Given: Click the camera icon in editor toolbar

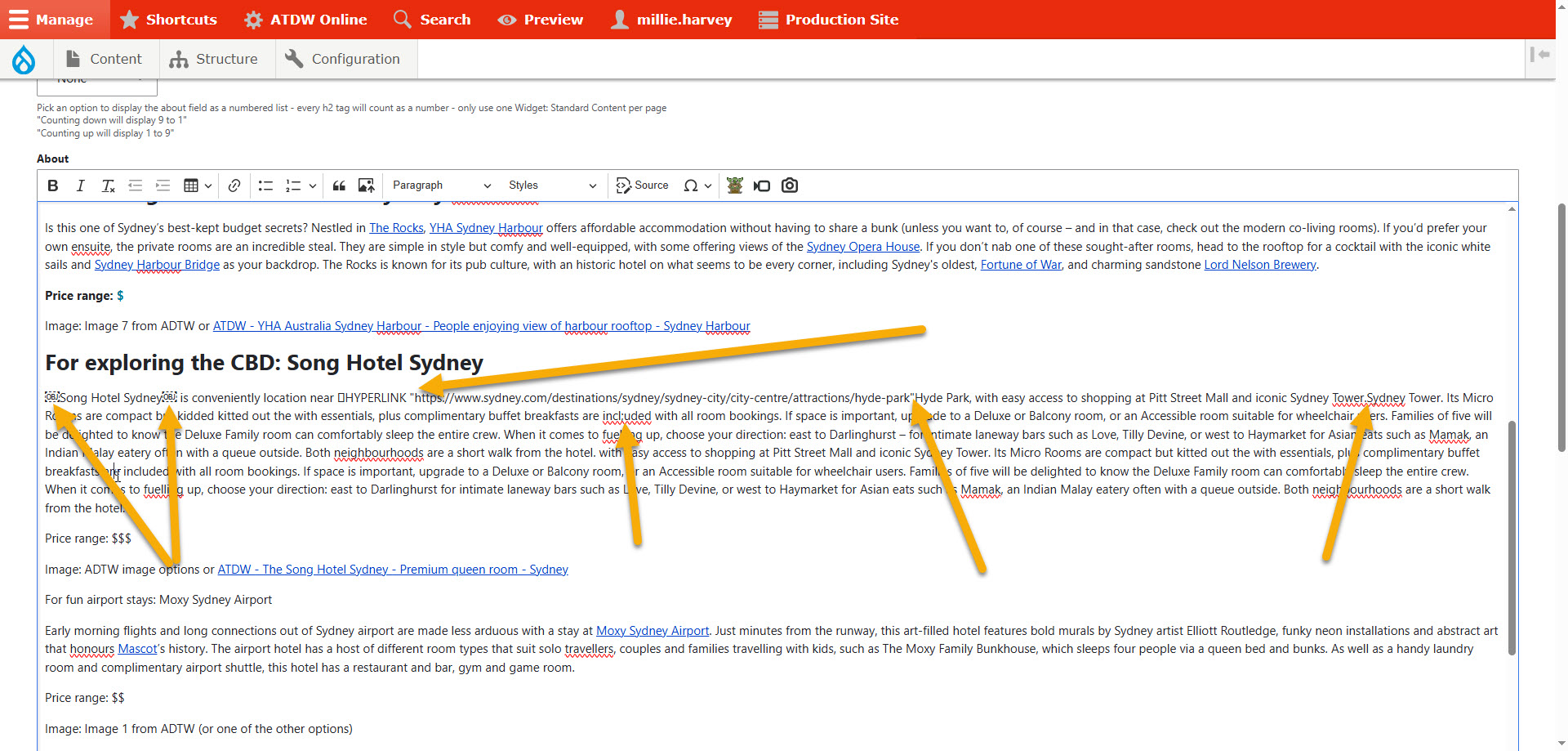Looking at the screenshot, I should [790, 186].
